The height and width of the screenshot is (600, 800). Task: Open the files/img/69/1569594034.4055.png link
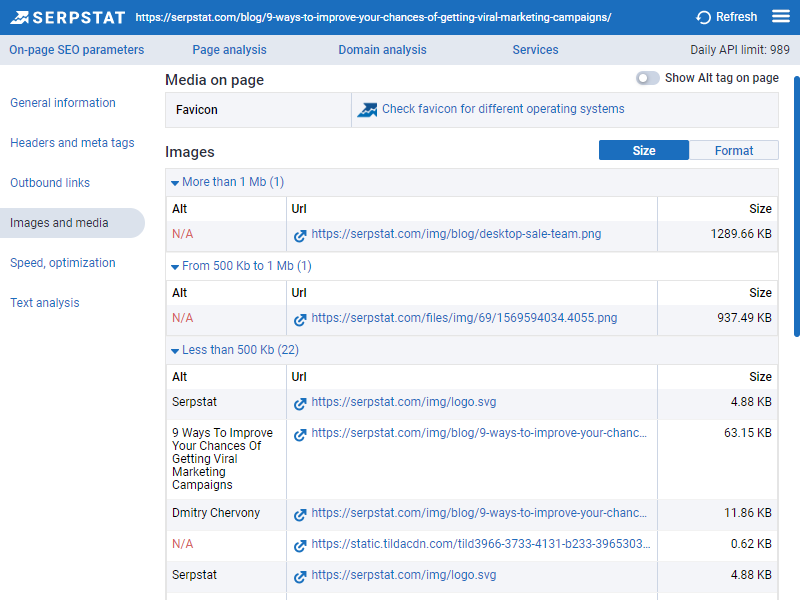[464, 318]
